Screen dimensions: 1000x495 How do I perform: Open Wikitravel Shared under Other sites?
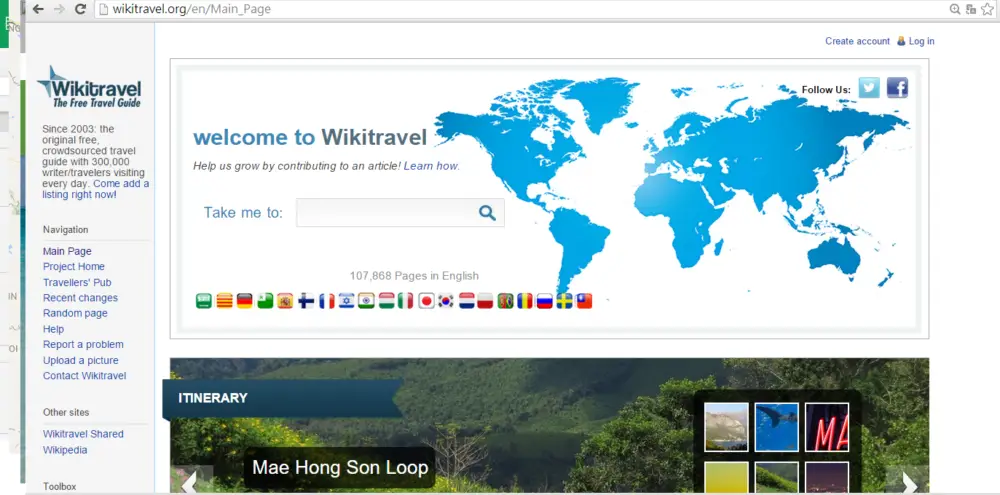point(83,434)
